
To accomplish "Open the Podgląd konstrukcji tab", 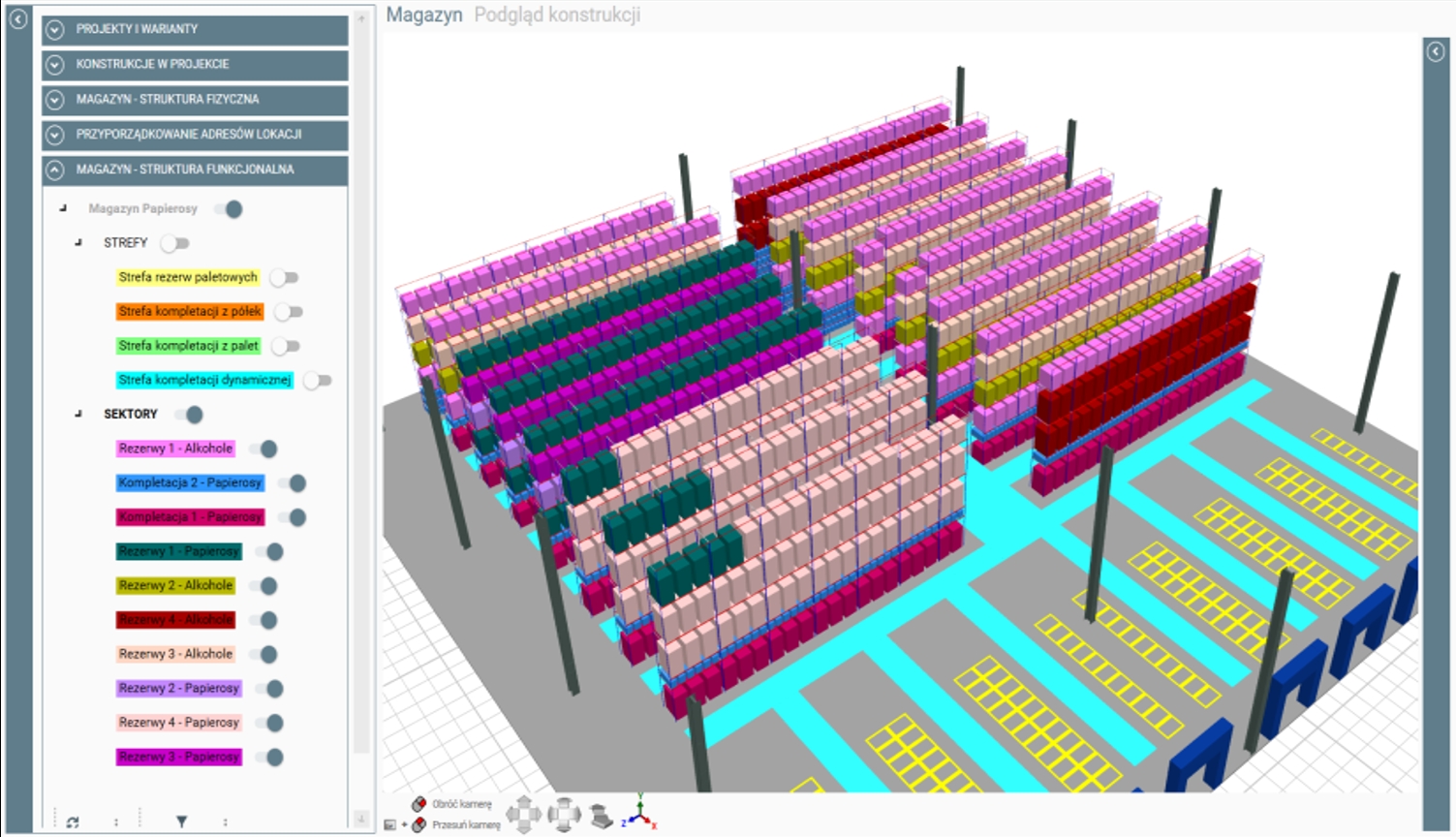I will coord(557,15).
